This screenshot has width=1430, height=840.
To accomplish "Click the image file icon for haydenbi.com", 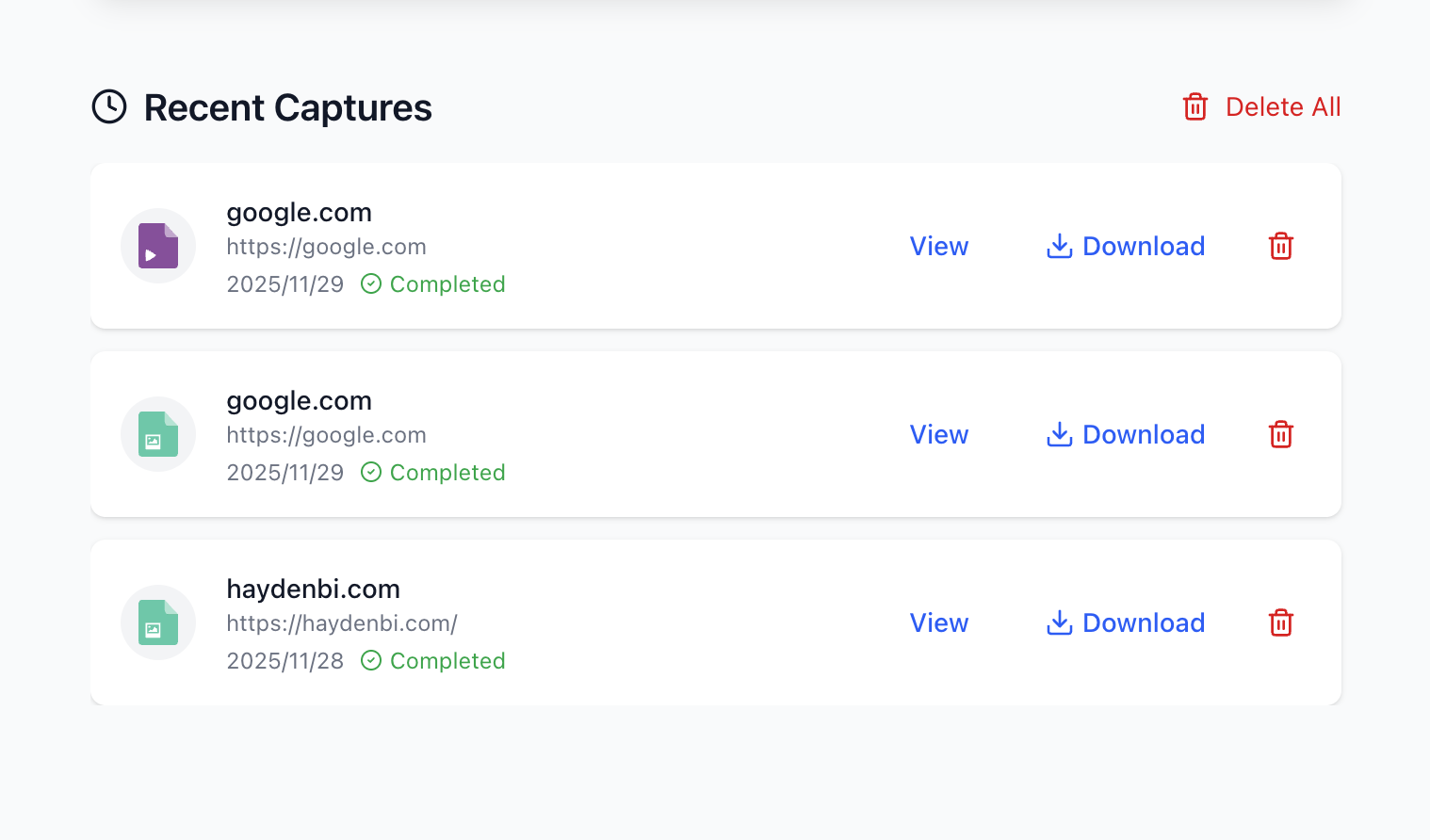I will coord(157,622).
